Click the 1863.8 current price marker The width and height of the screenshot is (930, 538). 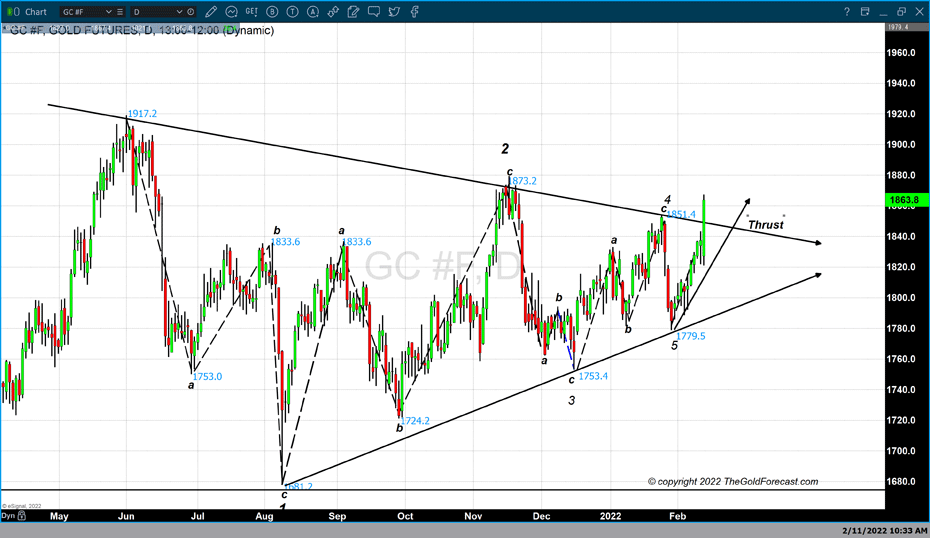coord(904,200)
